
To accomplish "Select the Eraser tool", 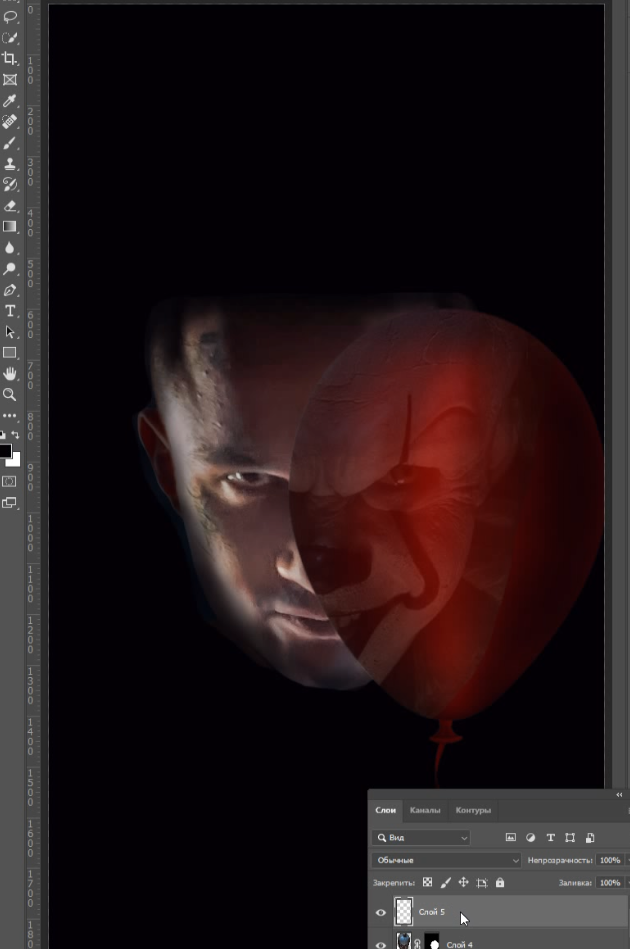I will click(x=10, y=206).
